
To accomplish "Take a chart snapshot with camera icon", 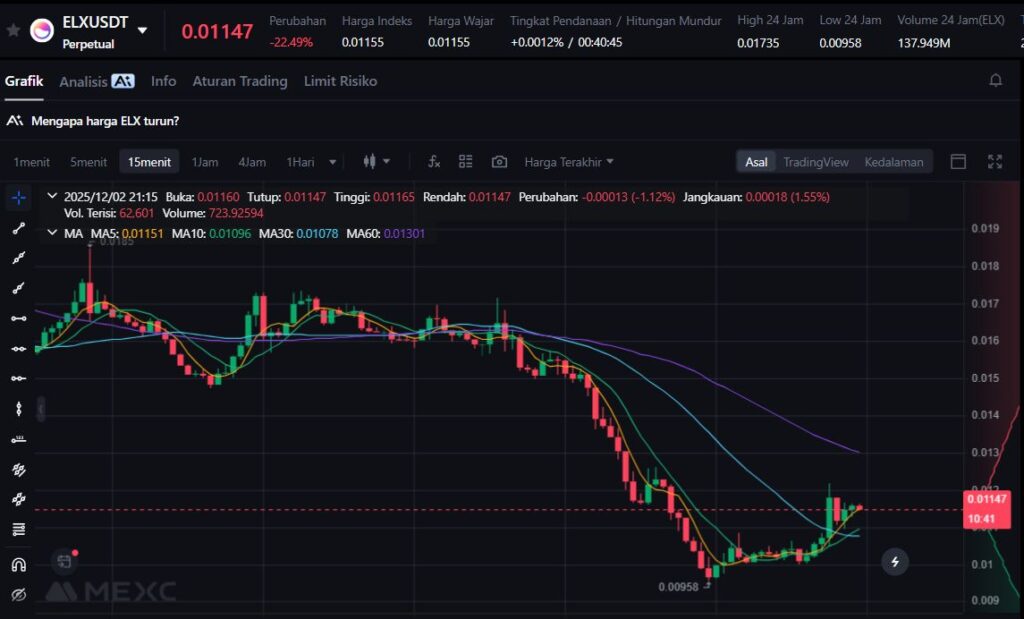I will coord(499,162).
